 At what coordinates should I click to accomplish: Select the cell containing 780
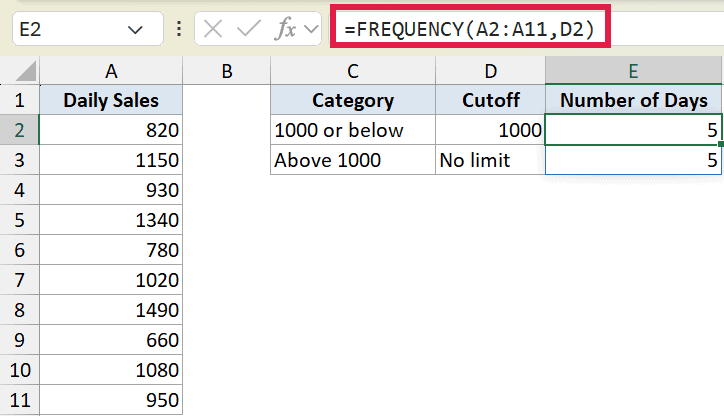(x=111, y=250)
